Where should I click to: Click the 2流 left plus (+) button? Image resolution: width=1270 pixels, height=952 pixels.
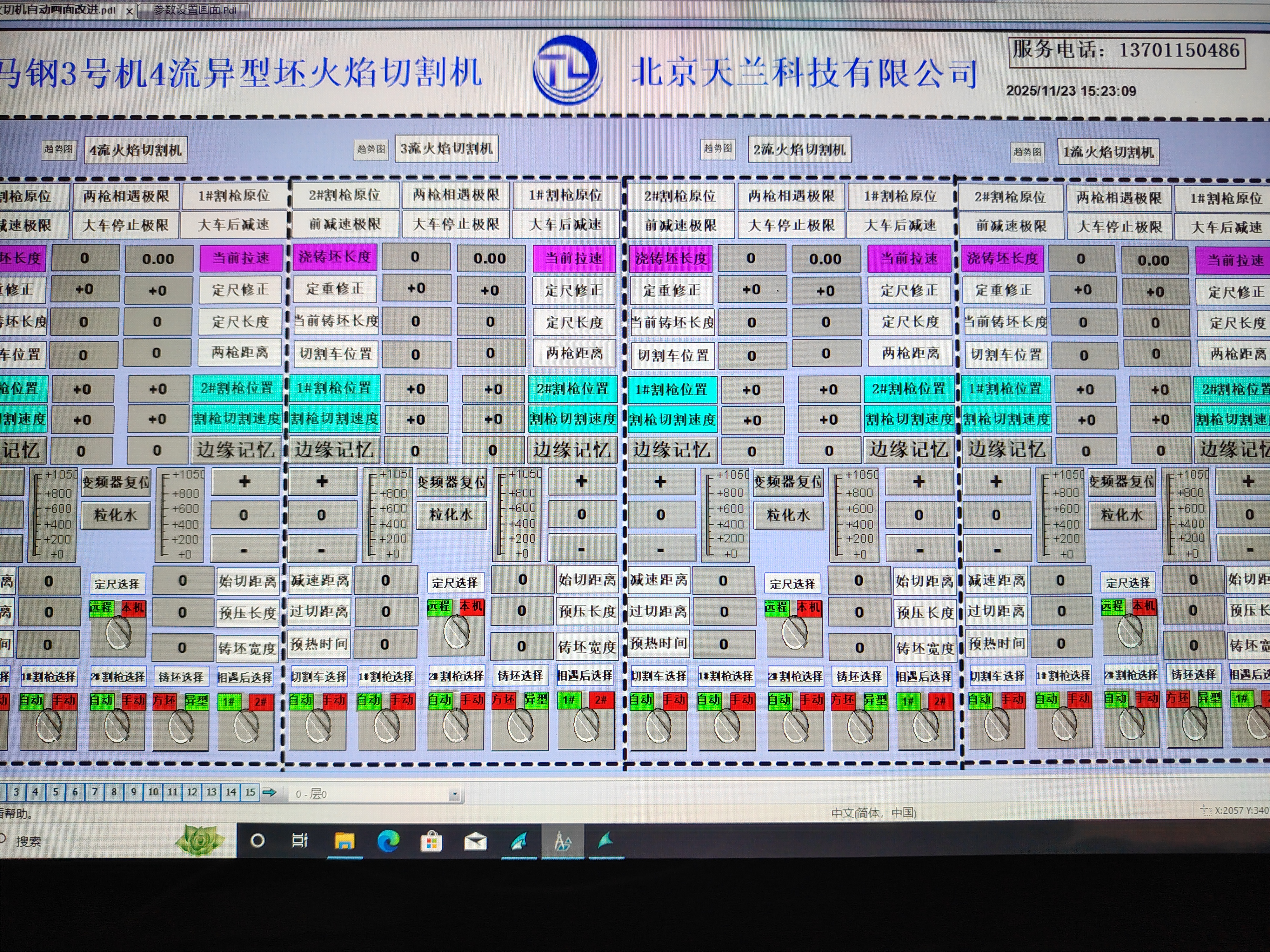pyautogui.click(x=661, y=481)
